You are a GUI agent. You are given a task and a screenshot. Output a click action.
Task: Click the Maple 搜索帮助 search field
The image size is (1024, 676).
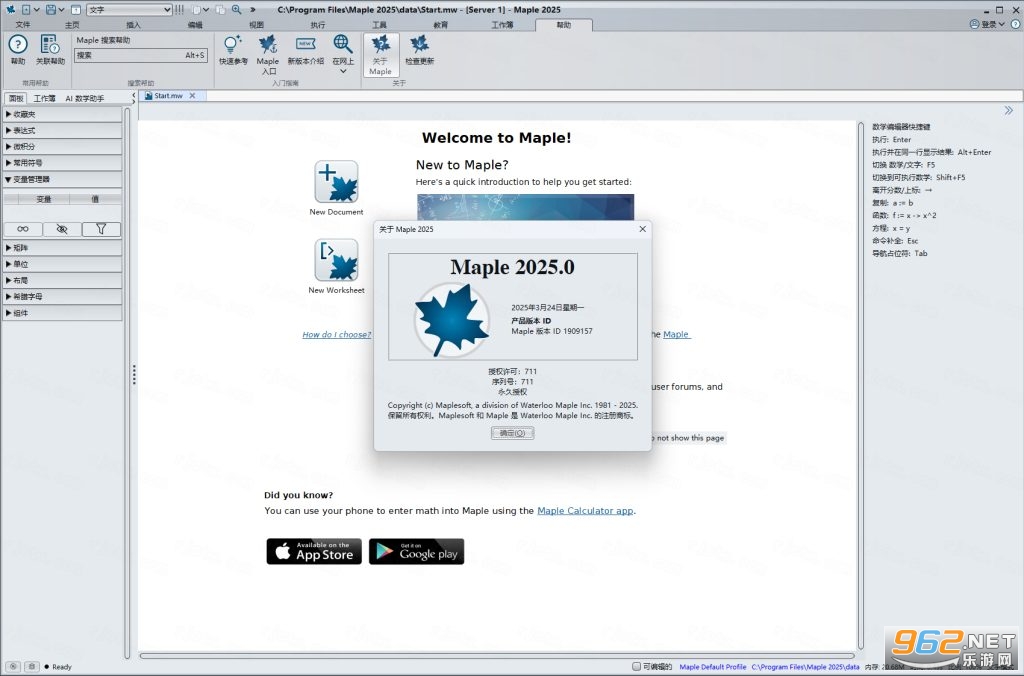141,56
